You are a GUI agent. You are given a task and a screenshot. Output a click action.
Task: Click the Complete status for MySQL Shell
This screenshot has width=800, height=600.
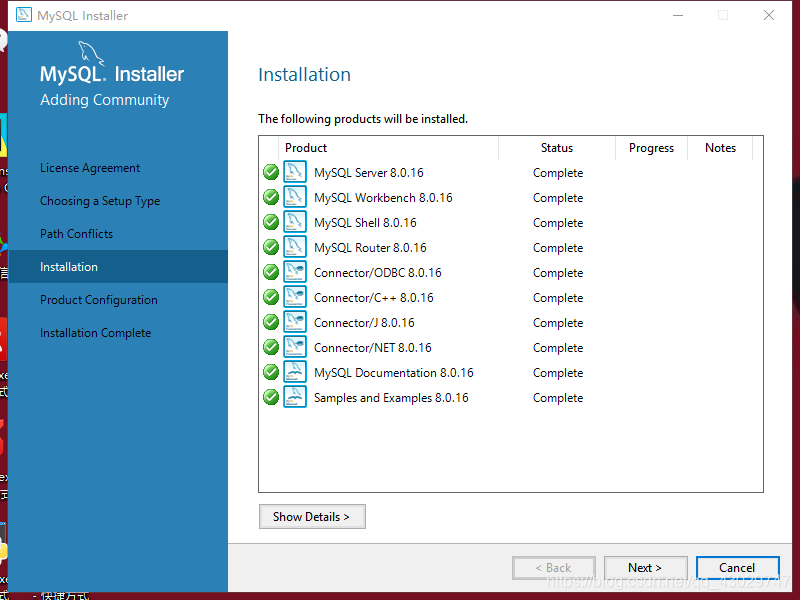tap(557, 222)
